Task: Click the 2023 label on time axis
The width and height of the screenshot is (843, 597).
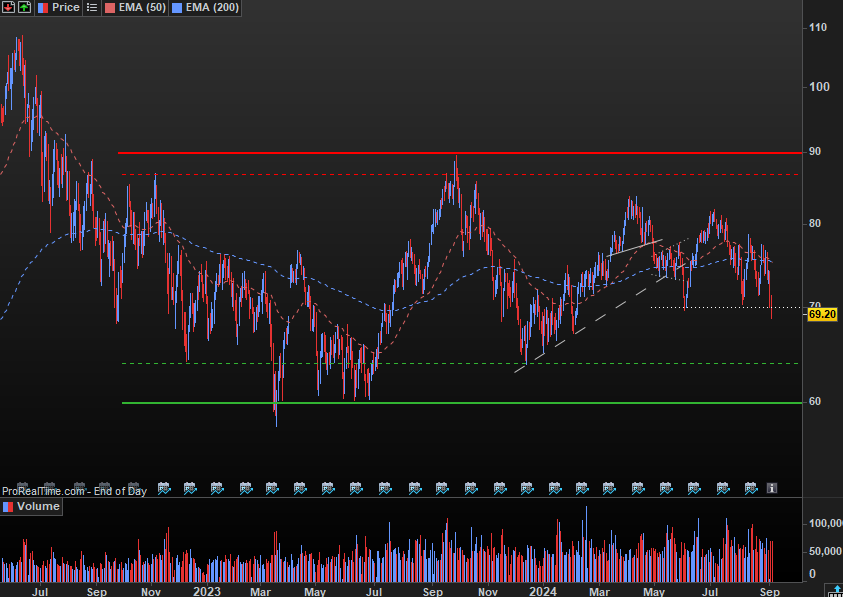Action: tap(206, 591)
